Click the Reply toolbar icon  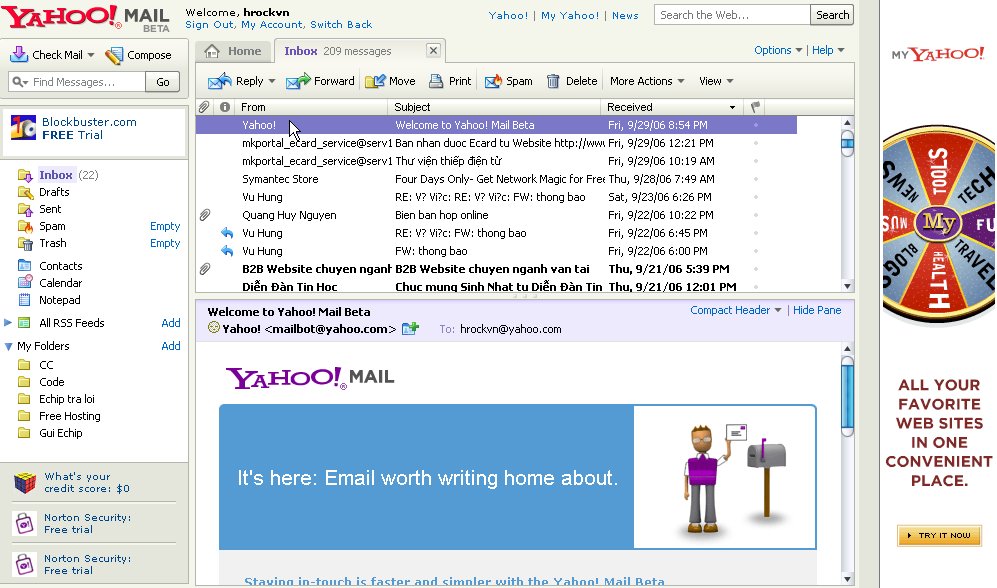click(x=220, y=81)
